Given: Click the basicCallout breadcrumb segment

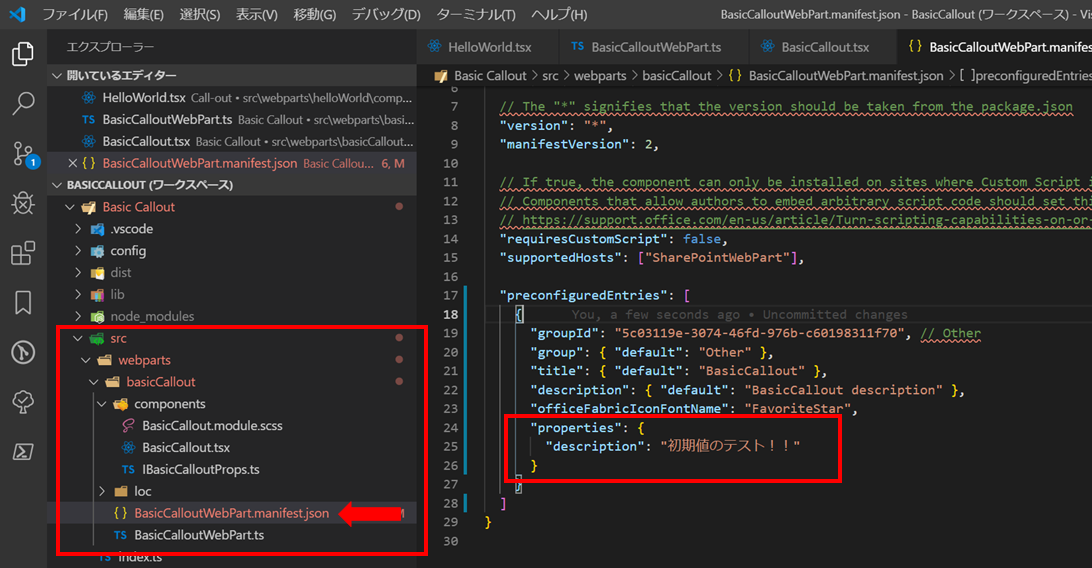Looking at the screenshot, I should click(677, 76).
